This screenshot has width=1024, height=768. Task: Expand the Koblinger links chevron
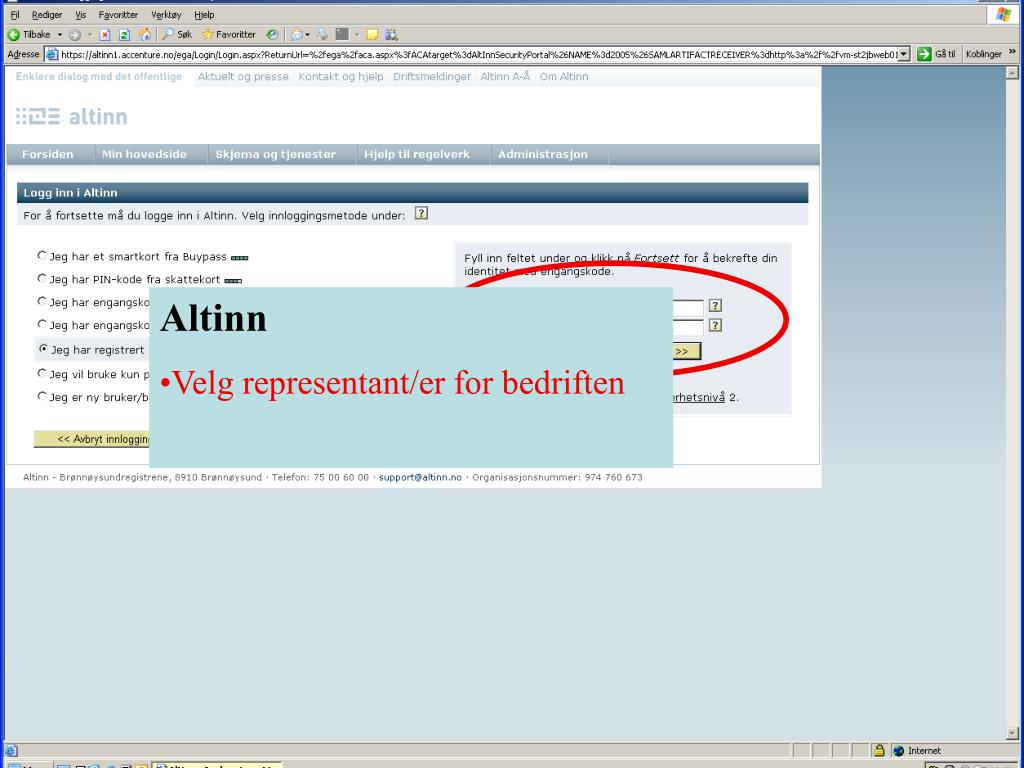(x=1013, y=52)
